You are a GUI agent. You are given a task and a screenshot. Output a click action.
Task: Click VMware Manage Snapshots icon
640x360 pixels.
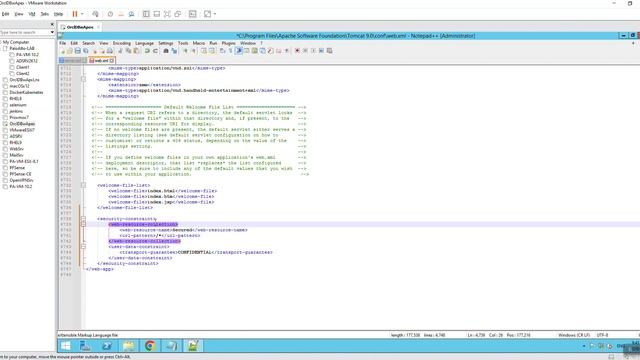coord(131,14)
